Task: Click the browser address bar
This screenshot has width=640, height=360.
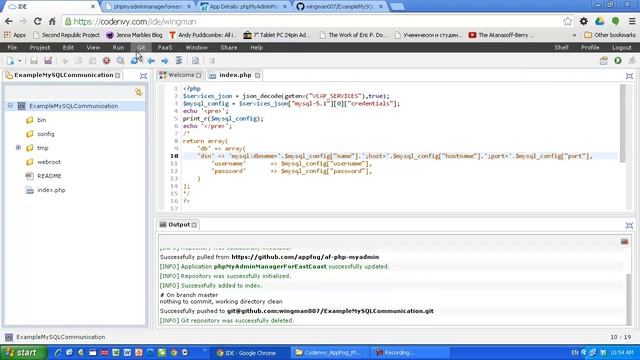Action: point(314,22)
